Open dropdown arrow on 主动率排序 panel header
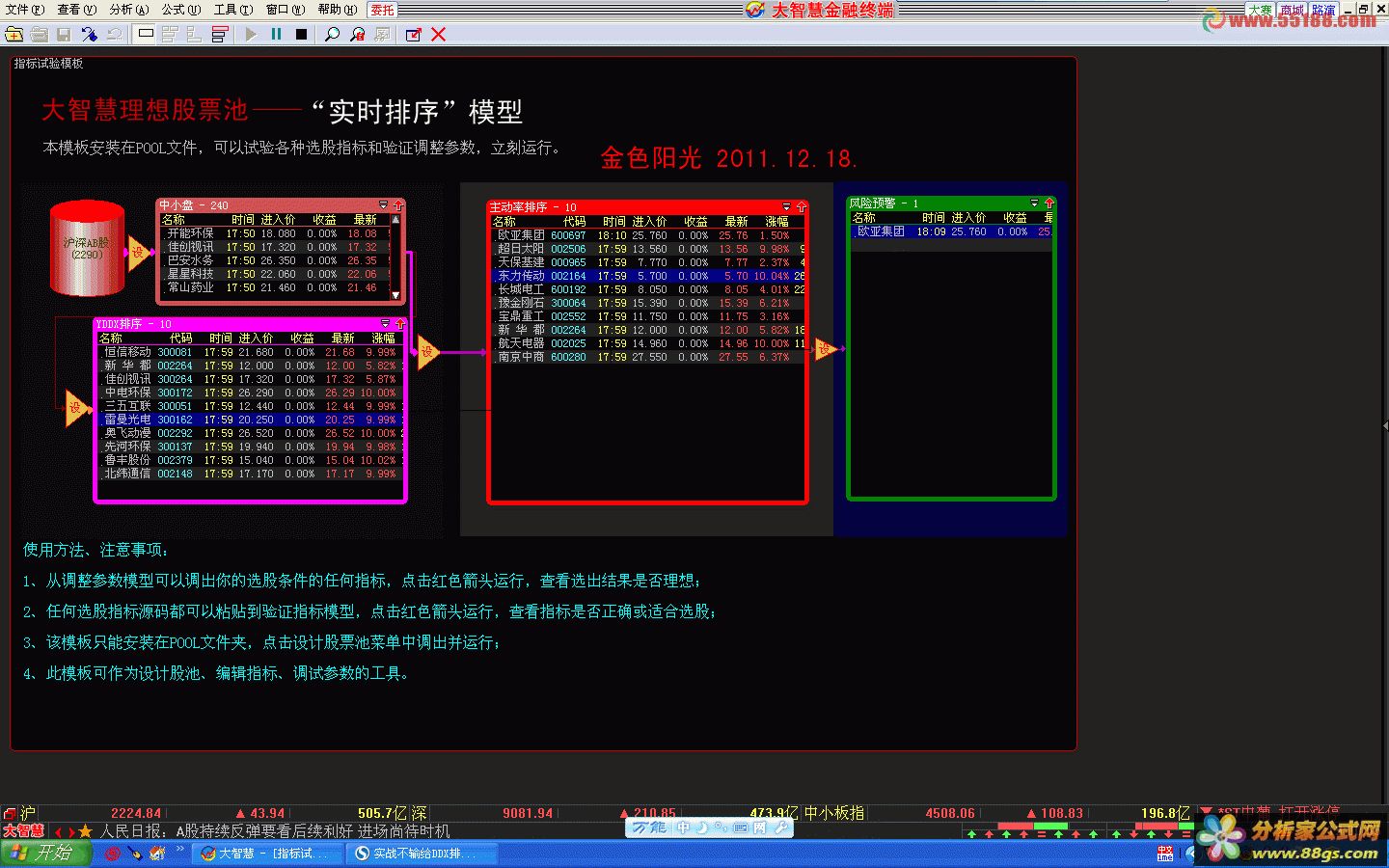This screenshot has height=868, width=1389. [787, 207]
